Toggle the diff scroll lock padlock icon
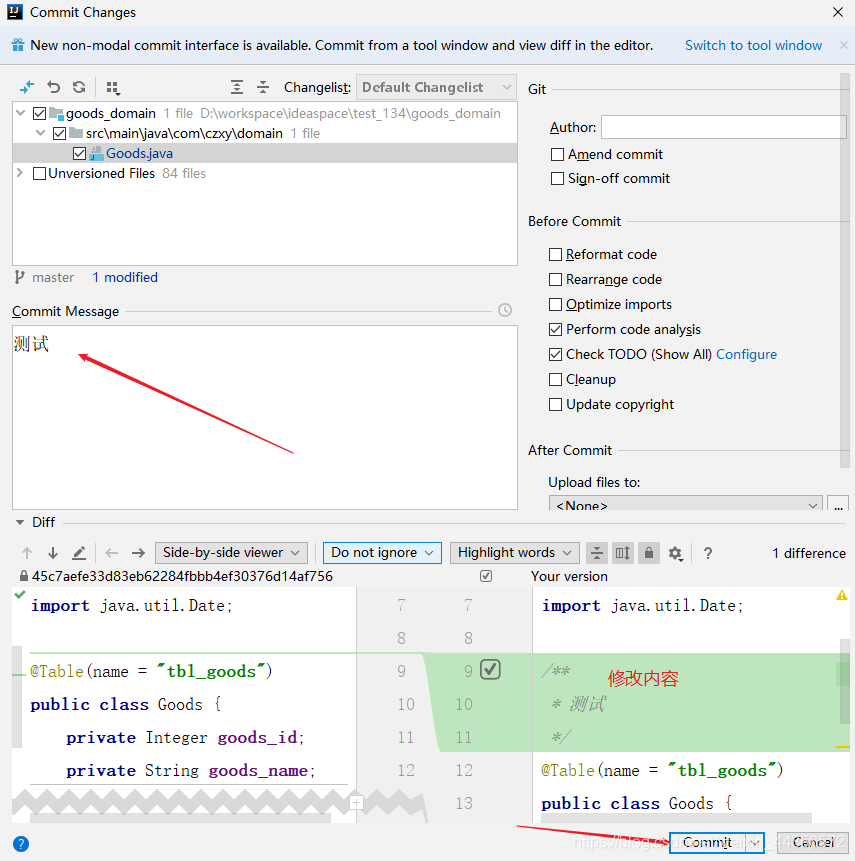 [x=649, y=552]
